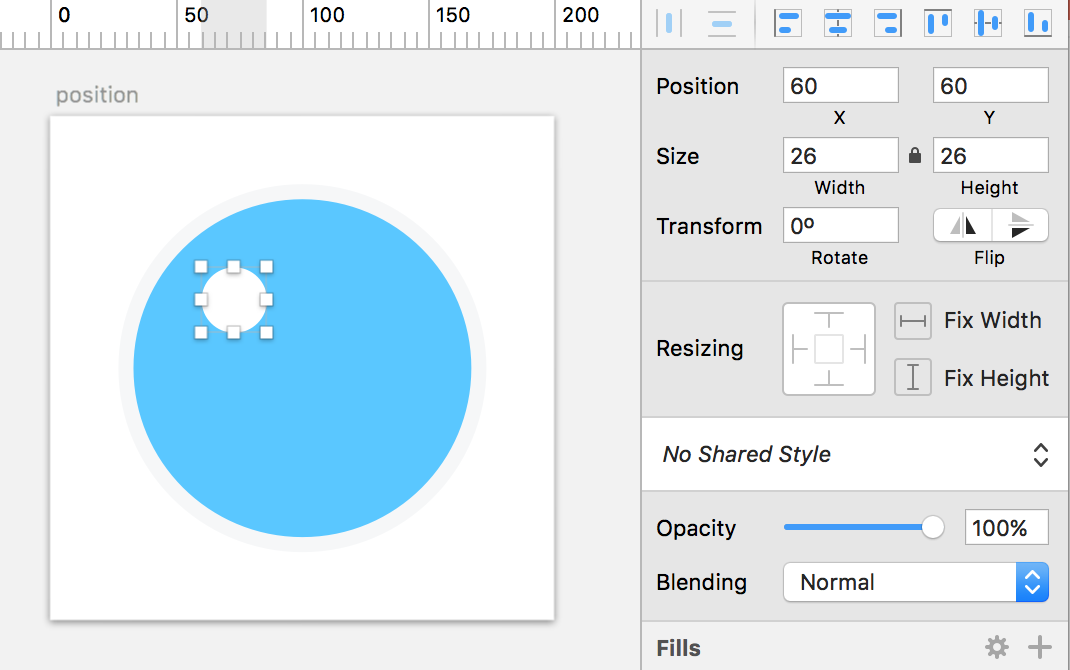Flip the layer vertically
This screenshot has height=670, width=1070.
(1020, 225)
